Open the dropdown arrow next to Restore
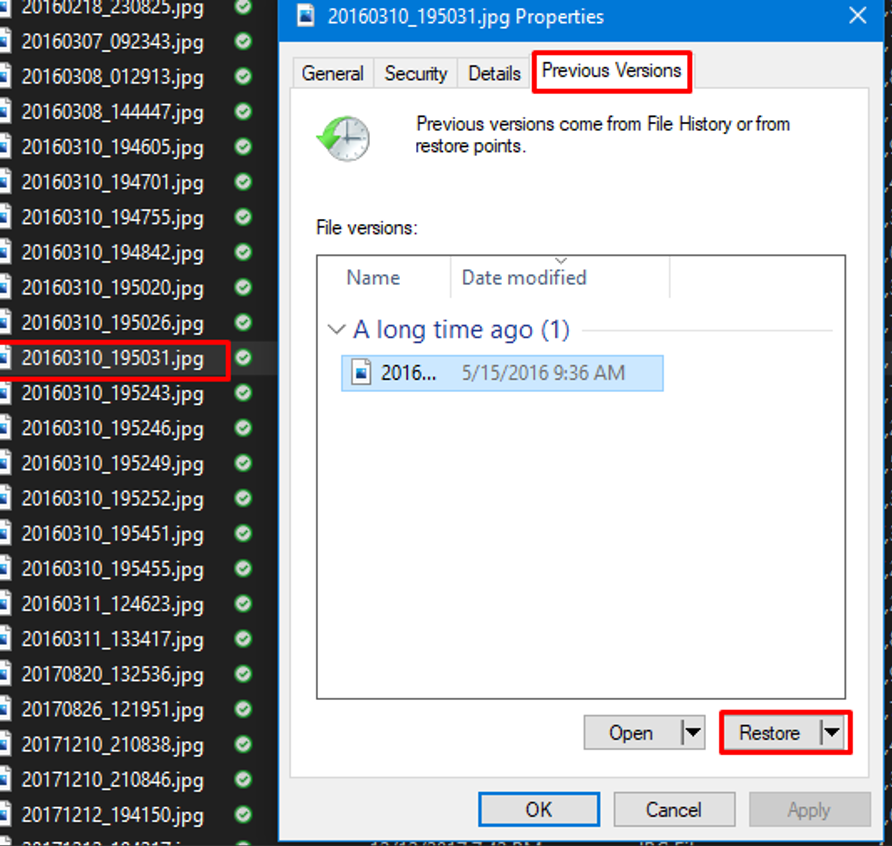The height and width of the screenshot is (846, 892). 832,733
